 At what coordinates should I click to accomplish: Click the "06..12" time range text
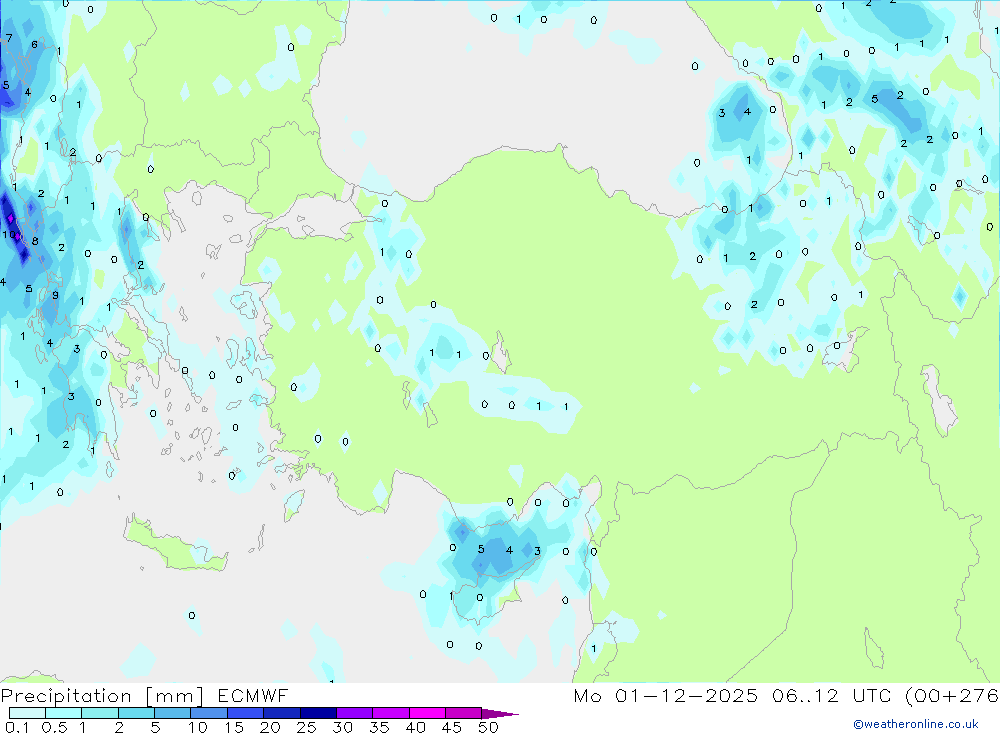point(805,695)
